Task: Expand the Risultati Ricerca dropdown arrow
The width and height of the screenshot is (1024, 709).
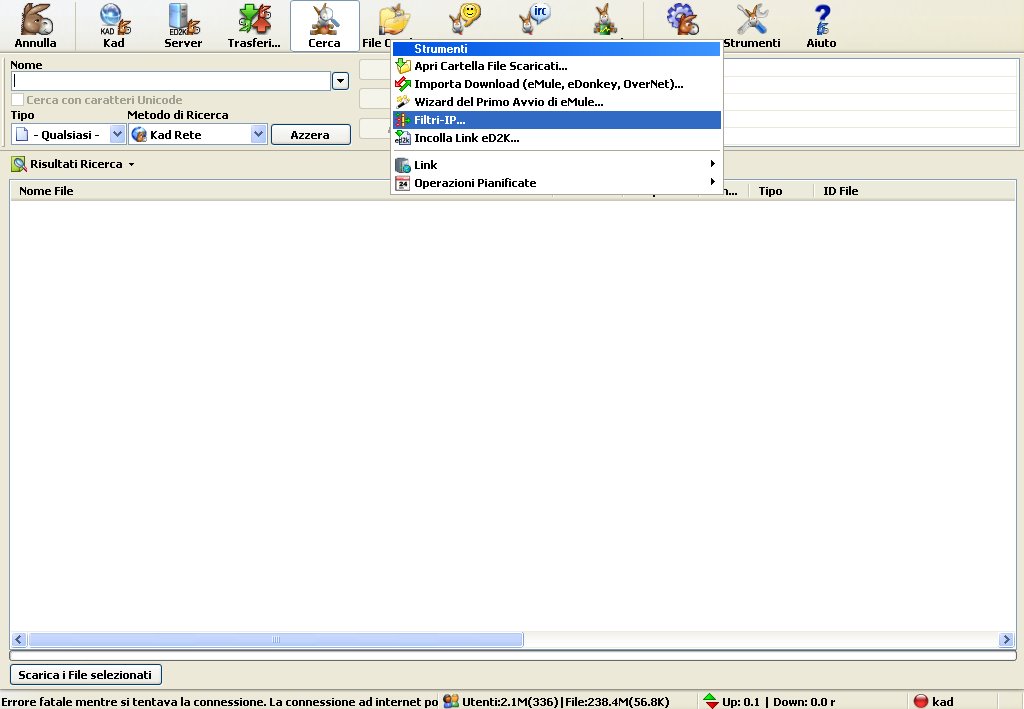Action: [x=131, y=165]
